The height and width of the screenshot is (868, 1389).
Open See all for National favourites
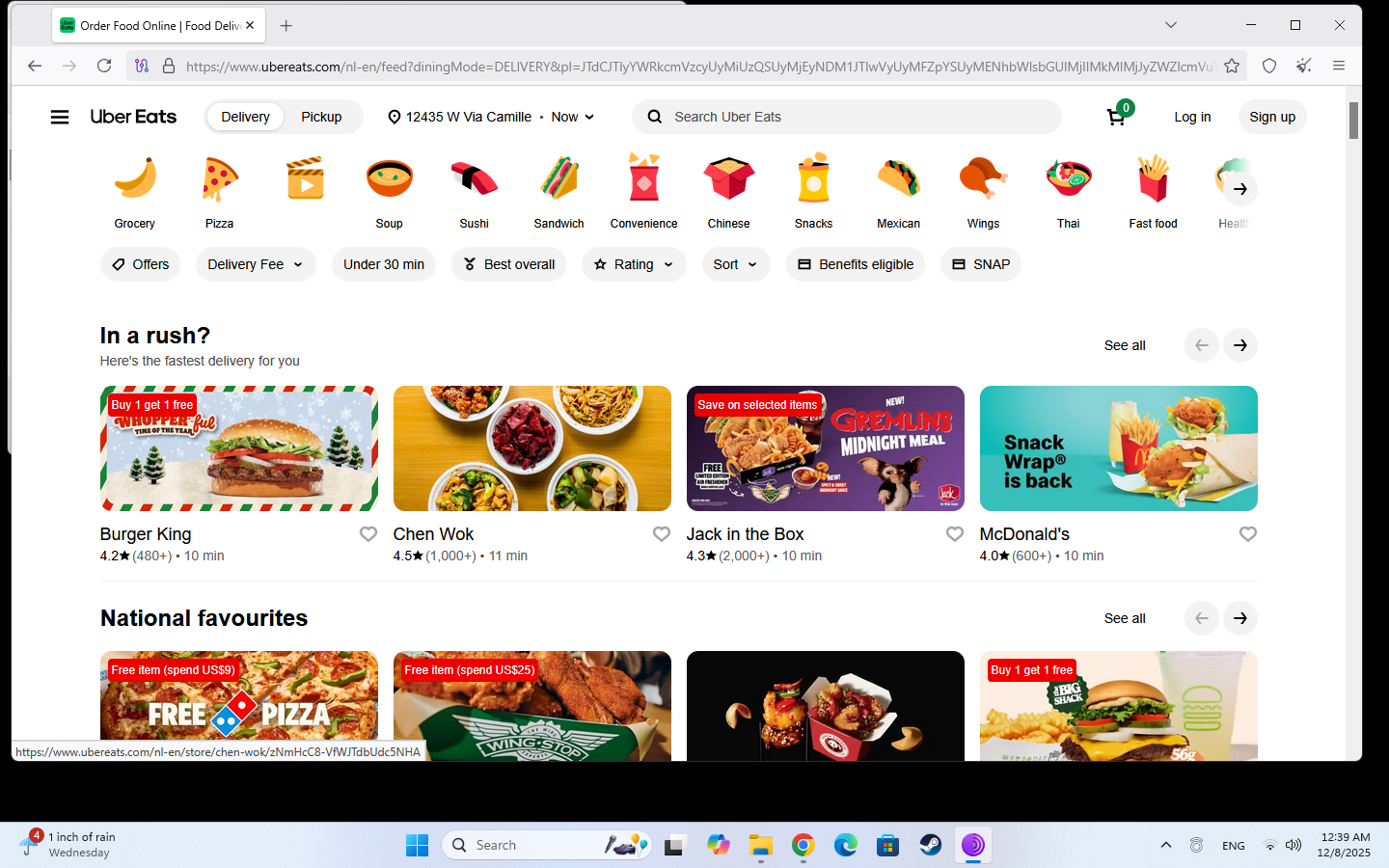[1125, 618]
